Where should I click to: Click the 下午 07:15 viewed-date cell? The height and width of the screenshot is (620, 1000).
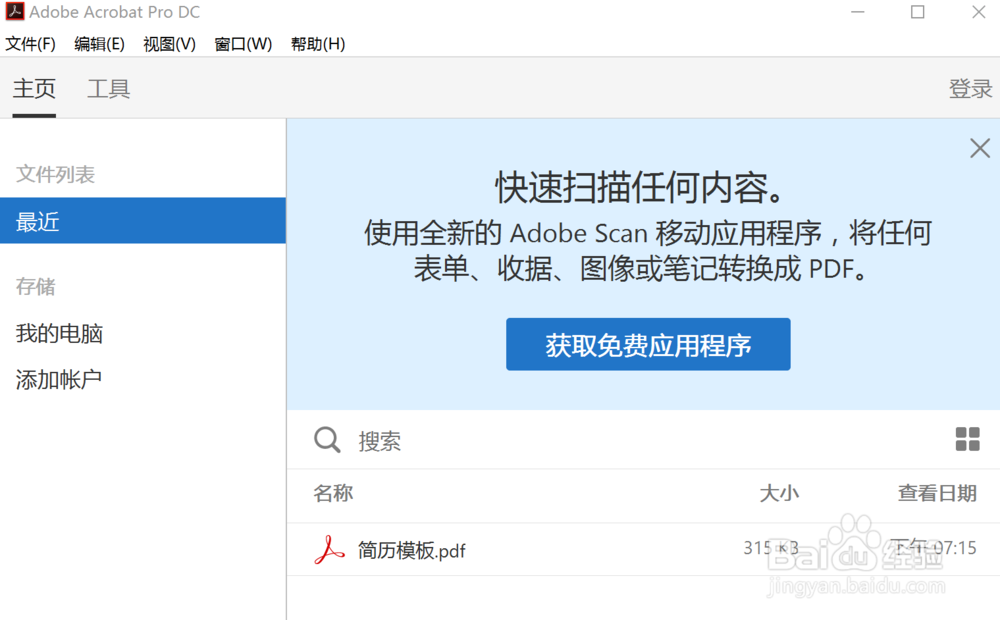point(933,548)
